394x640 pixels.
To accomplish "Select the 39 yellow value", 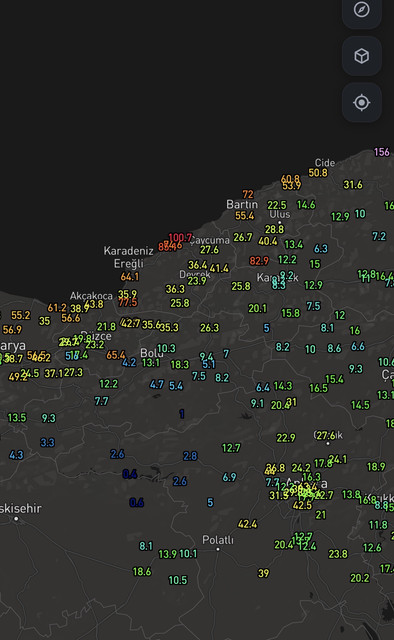I will (263, 573).
